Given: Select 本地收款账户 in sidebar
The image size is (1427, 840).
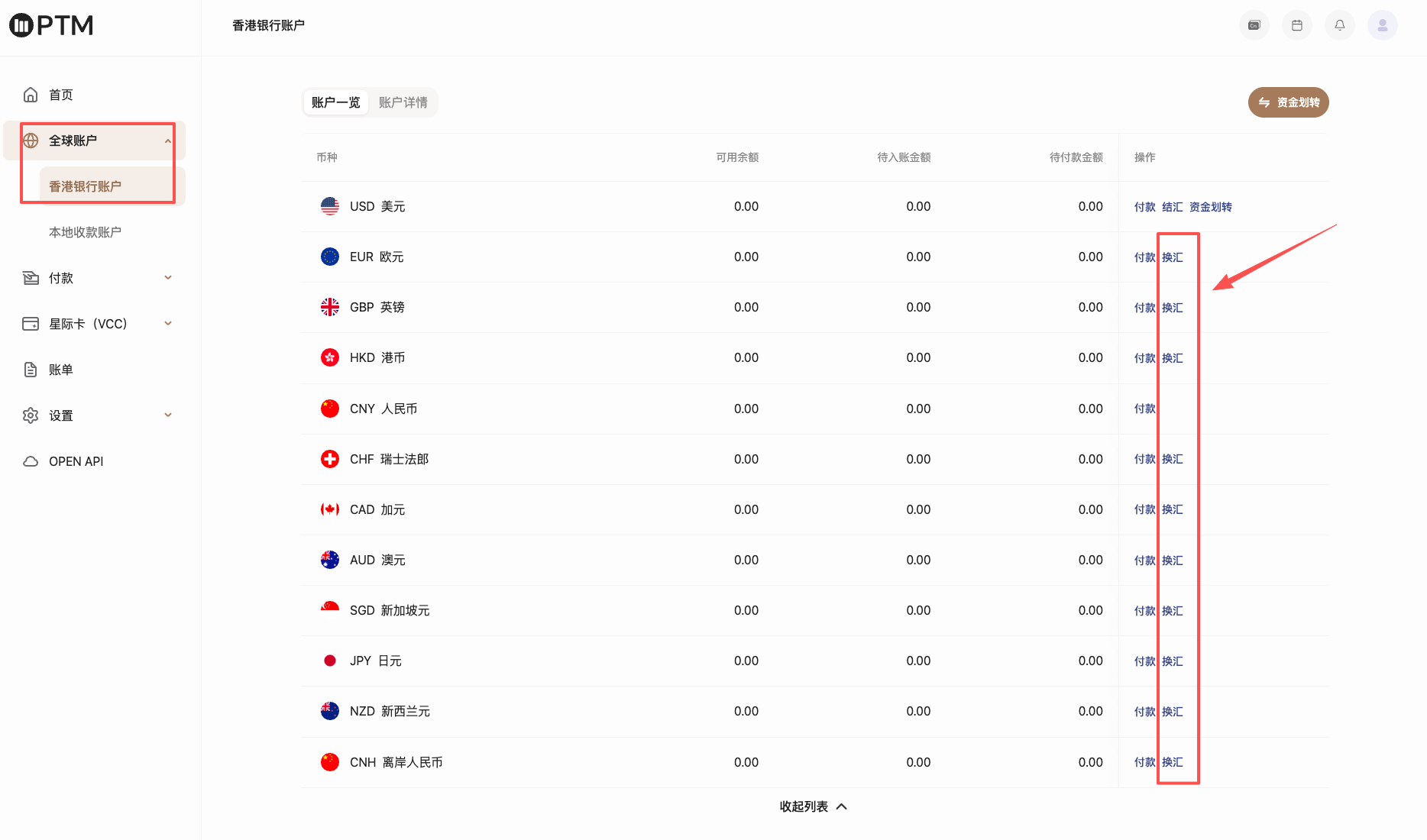Looking at the screenshot, I should click(86, 232).
